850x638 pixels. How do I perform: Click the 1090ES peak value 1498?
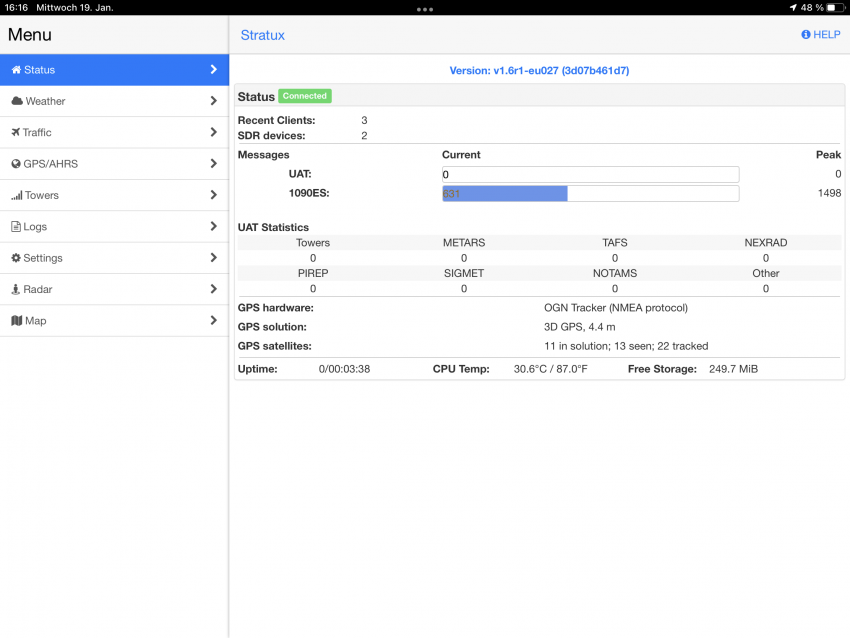tap(829, 193)
